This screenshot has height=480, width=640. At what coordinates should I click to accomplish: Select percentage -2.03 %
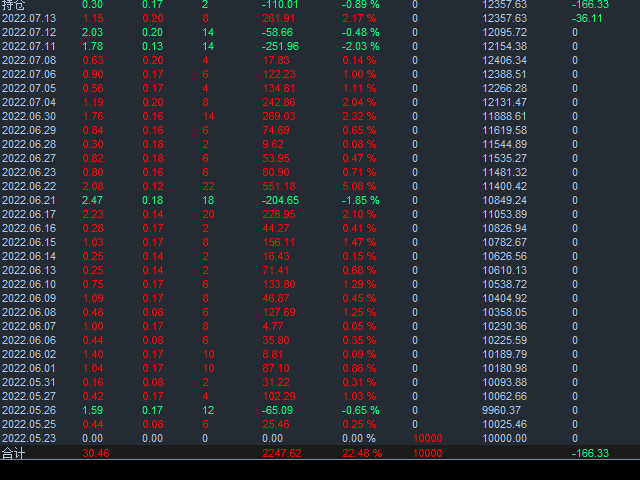361,46
